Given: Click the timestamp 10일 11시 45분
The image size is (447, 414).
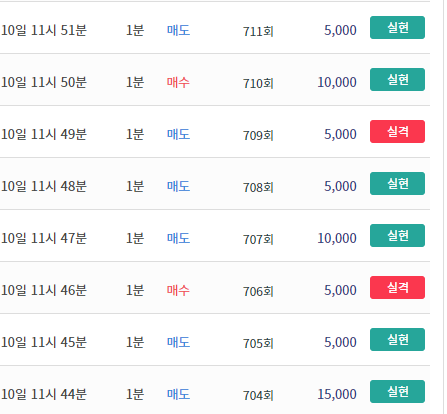Looking at the screenshot, I should 44,342.
